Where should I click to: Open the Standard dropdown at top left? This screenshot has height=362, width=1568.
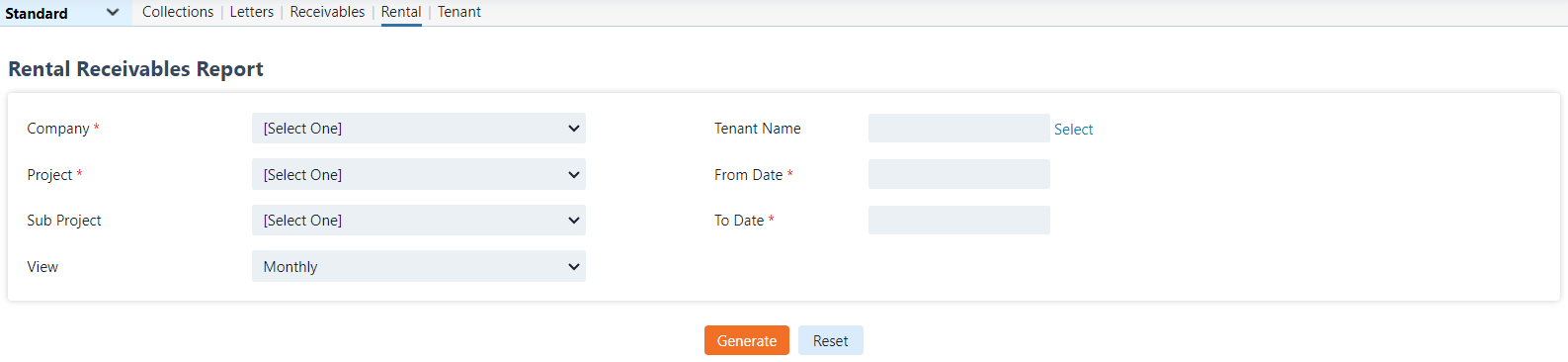click(x=65, y=13)
